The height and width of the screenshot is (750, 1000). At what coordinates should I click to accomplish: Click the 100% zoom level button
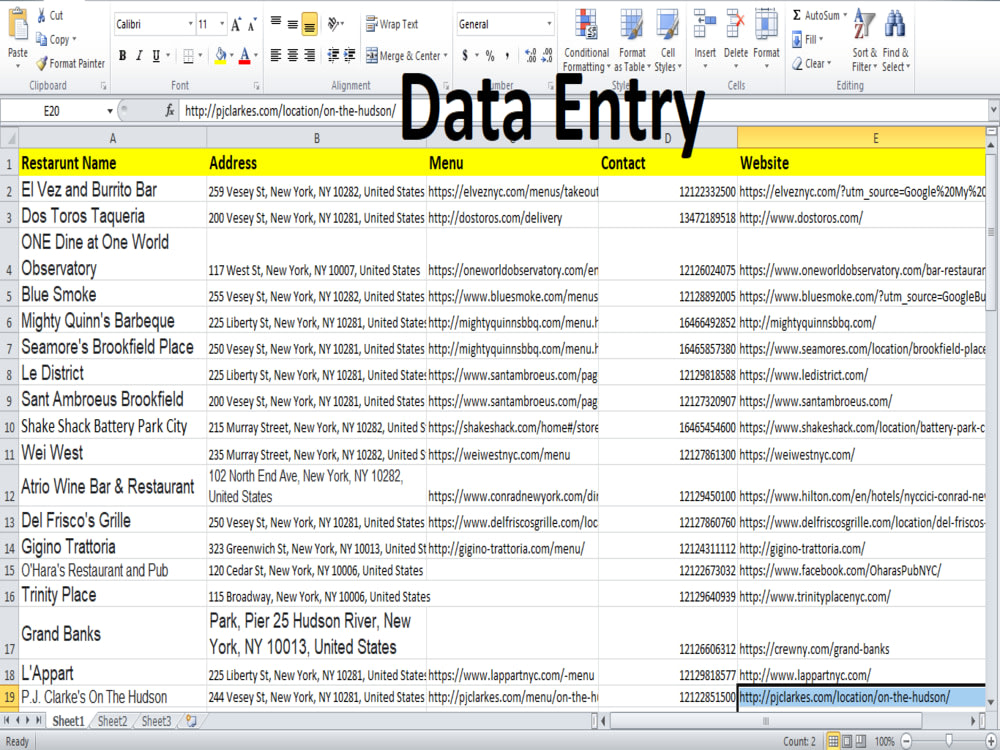coord(884,741)
